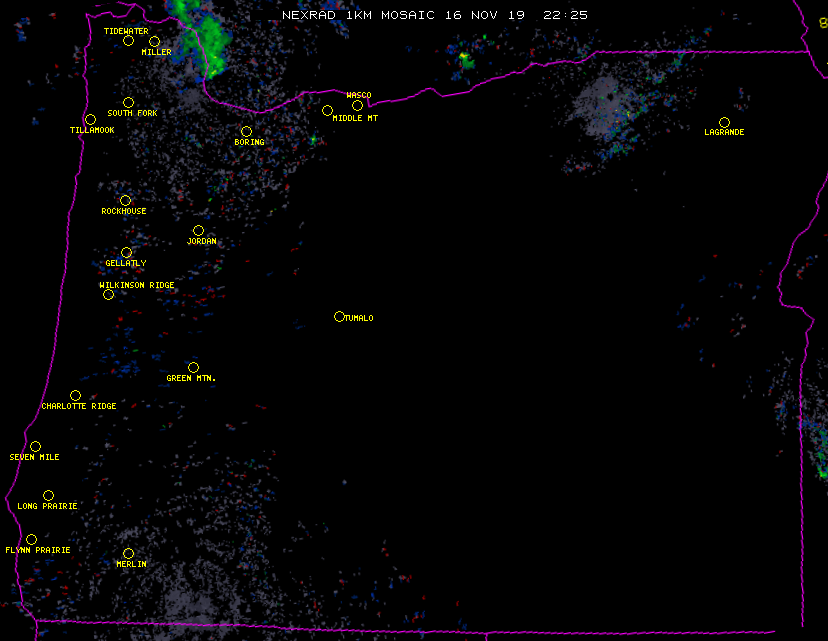
Task: Click the Long Prairie station circle
Action: coord(48,496)
